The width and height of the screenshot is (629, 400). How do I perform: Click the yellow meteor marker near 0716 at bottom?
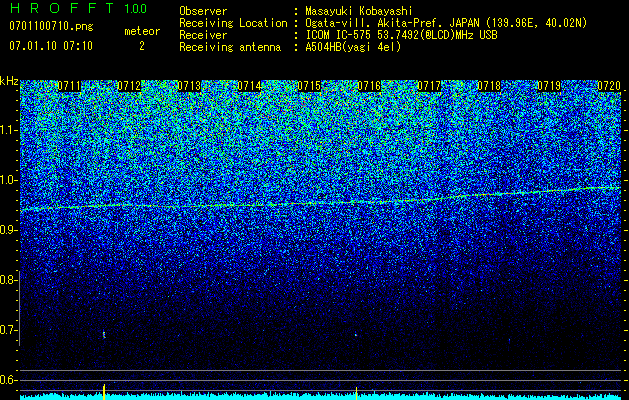[x=356, y=393]
